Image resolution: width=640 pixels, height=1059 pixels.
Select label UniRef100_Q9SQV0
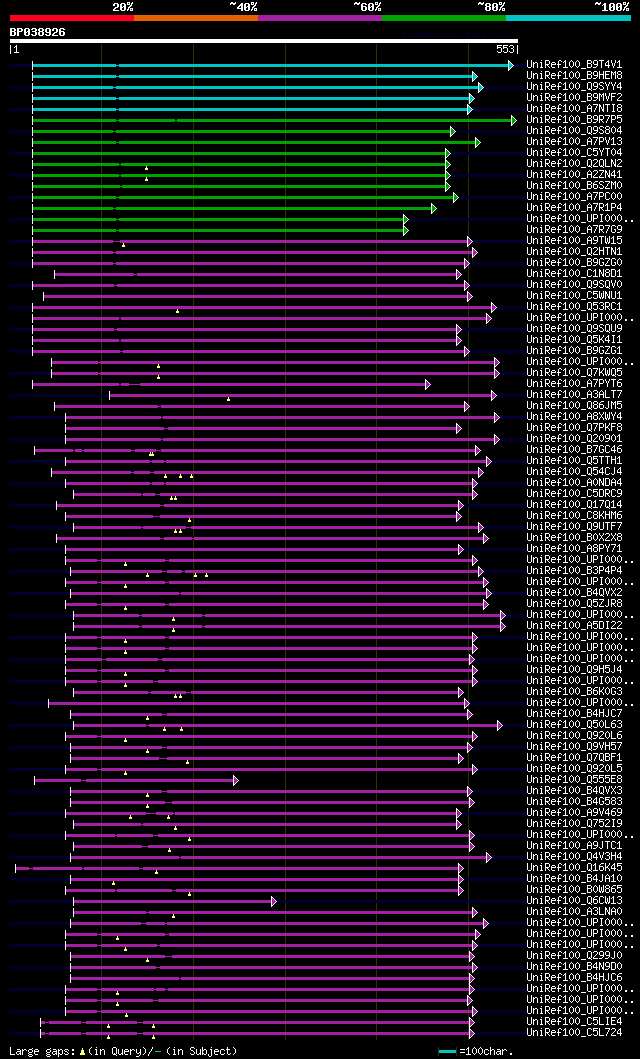(x=575, y=284)
